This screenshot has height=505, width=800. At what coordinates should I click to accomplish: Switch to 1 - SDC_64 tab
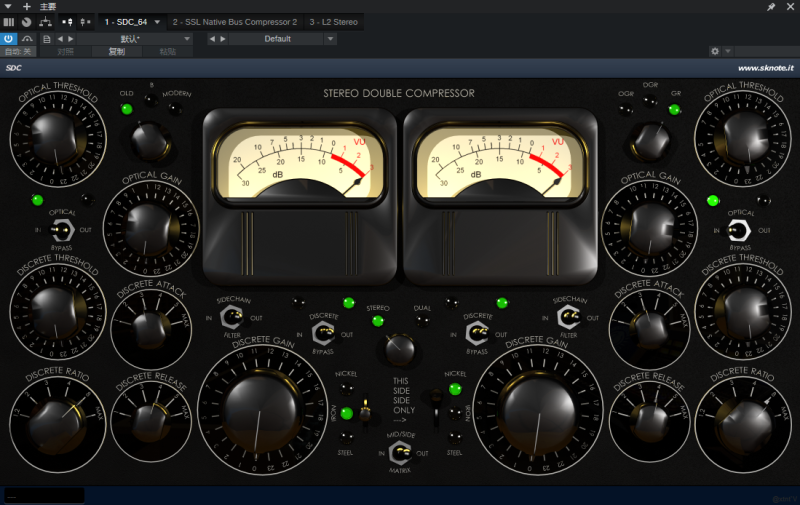tap(126, 22)
